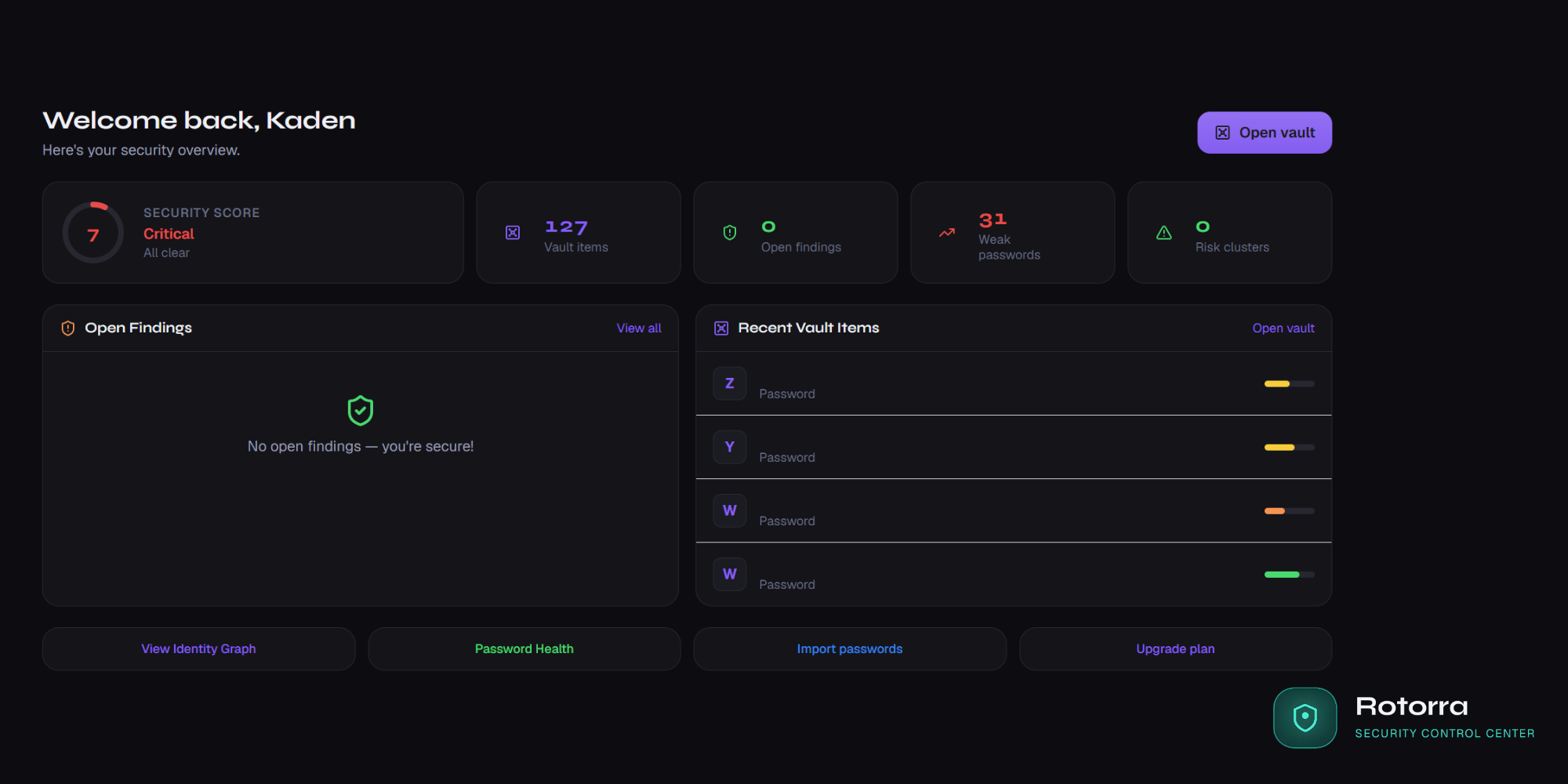This screenshot has height=784, width=1568.
Task: Select the vault icon beside Recent Vault Items
Action: 720,328
